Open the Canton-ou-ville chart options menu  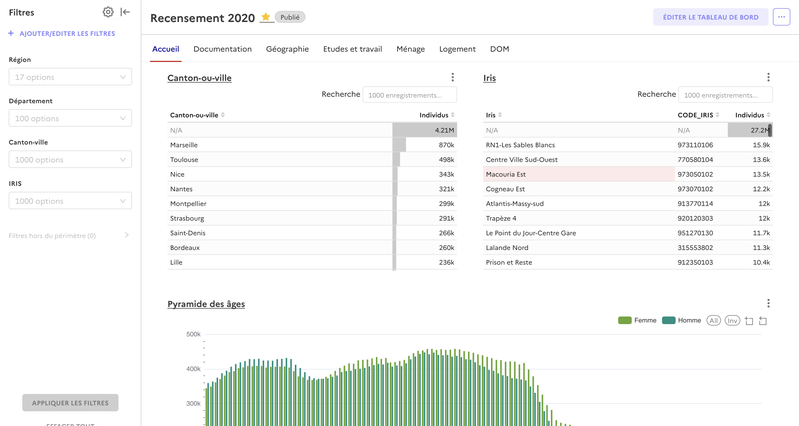pos(452,77)
